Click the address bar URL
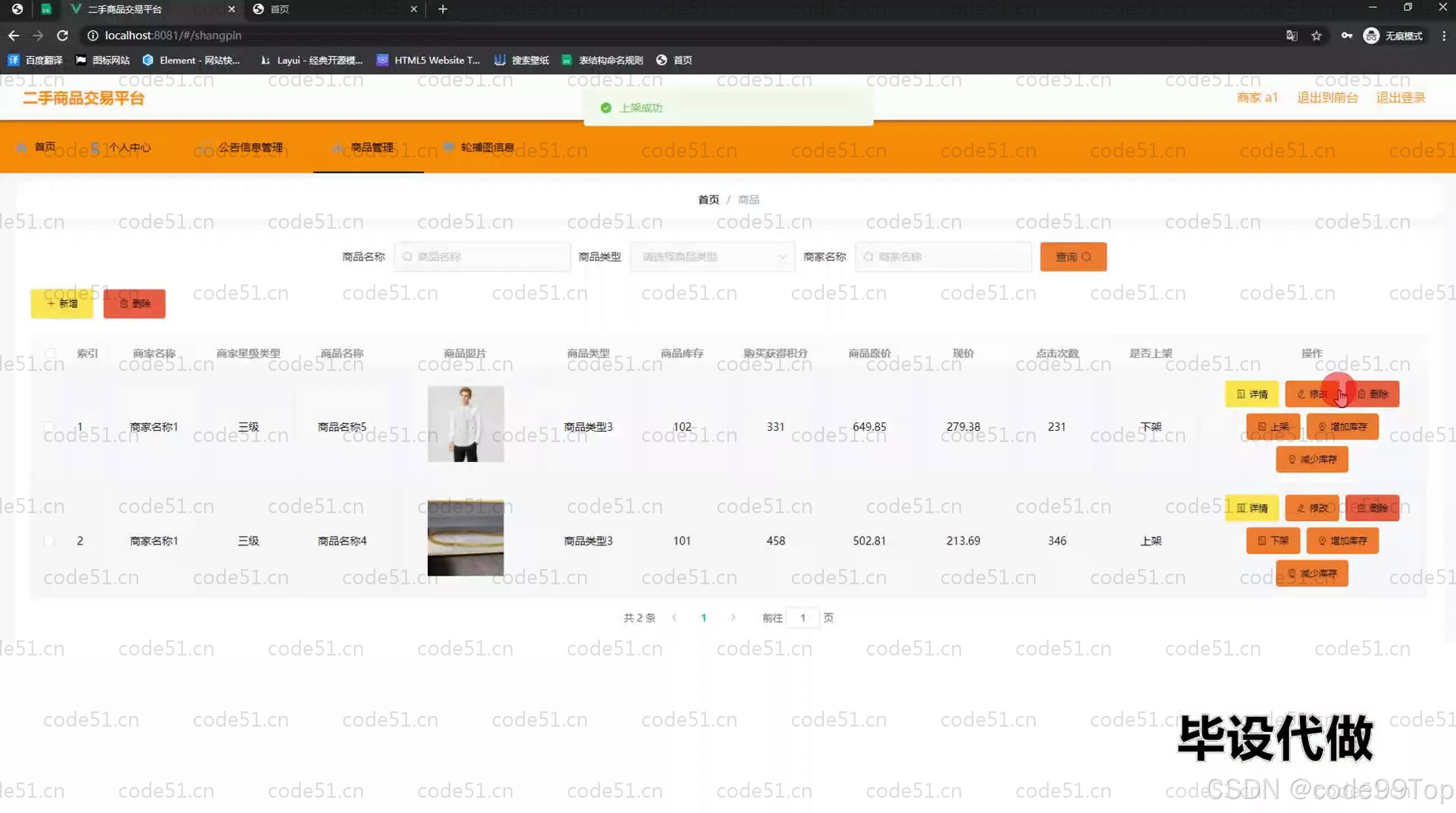The width and height of the screenshot is (1456, 813). point(173,36)
